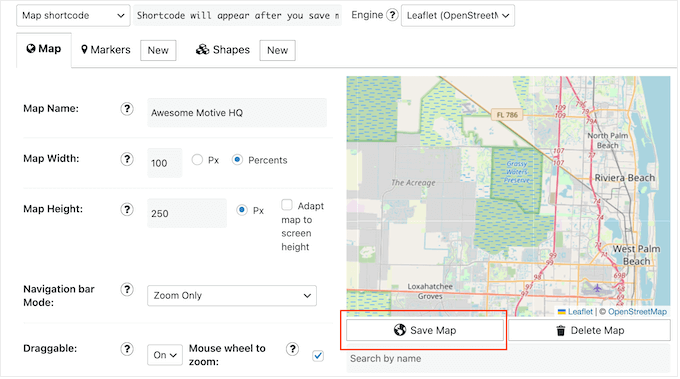Click the globe icon on Map tab
Image resolution: width=680 pixels, height=379 pixels.
(31, 49)
